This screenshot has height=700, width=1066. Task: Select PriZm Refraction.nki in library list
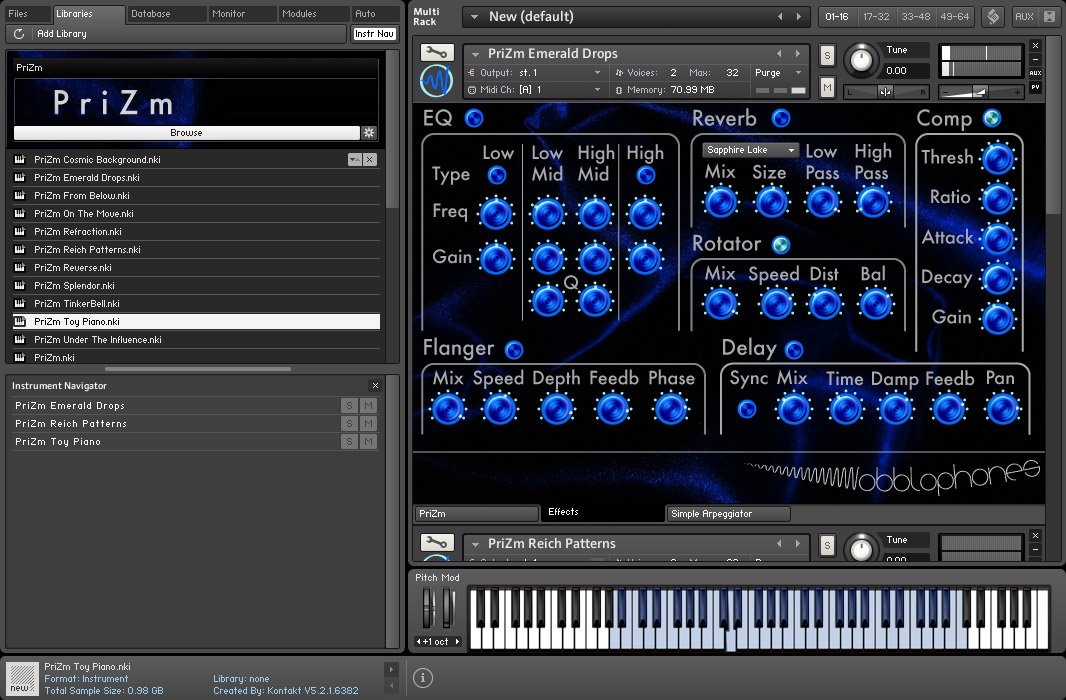coord(196,232)
